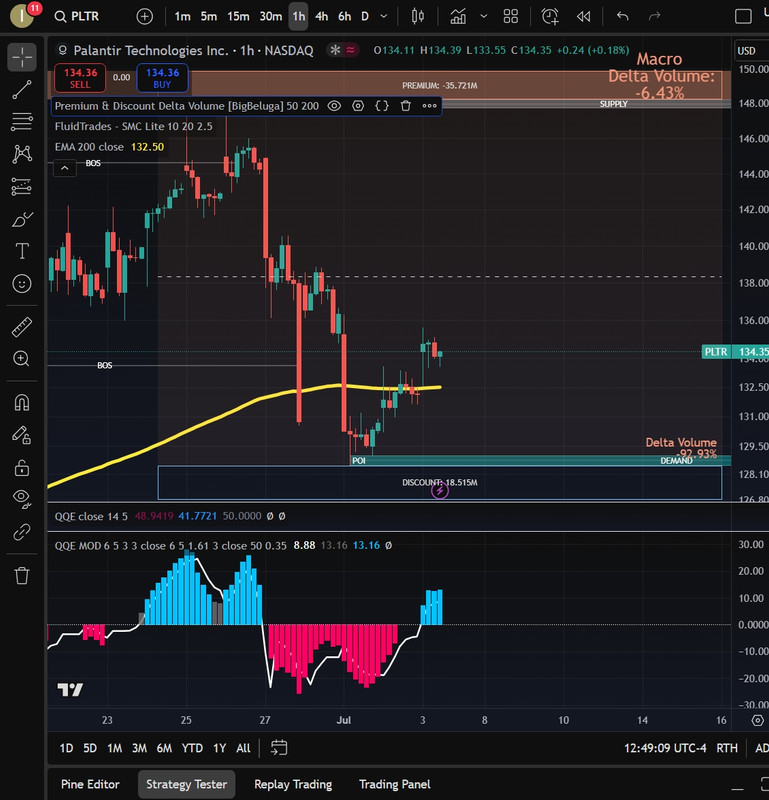Screen dimensions: 769x800
Task: Select the FluidTrades SMC Lite indicator label
Action: [x=134, y=127]
